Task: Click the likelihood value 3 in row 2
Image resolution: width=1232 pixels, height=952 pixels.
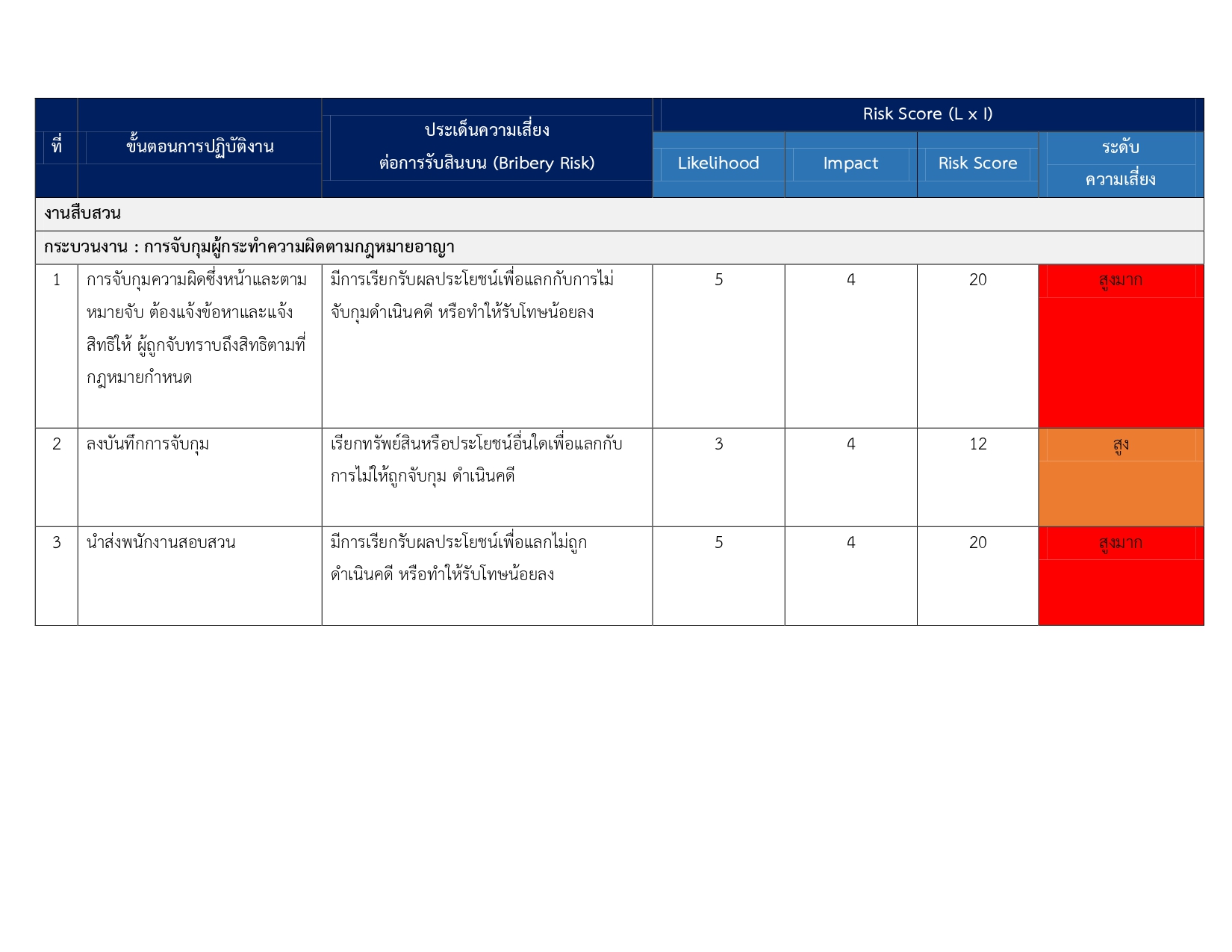Action: coord(718,444)
